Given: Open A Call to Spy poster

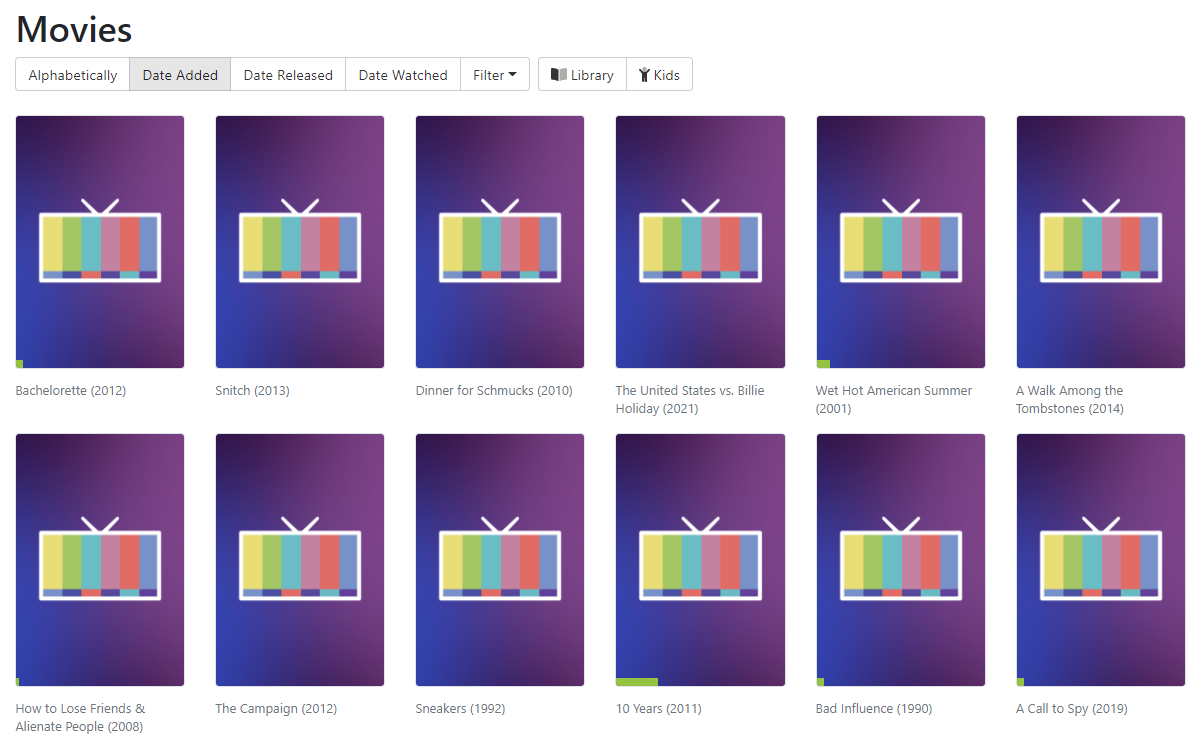Looking at the screenshot, I should click(x=1100, y=560).
